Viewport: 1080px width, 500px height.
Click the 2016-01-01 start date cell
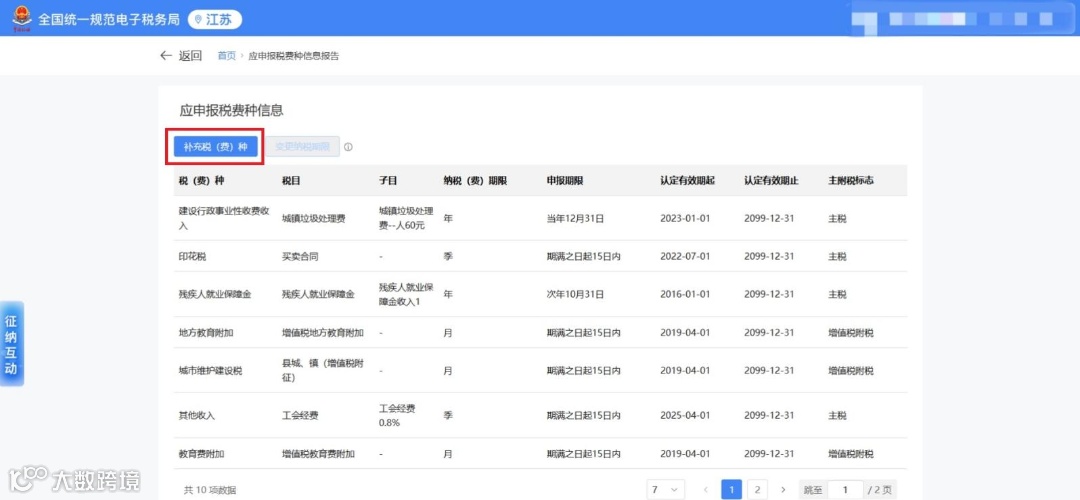[685, 294]
